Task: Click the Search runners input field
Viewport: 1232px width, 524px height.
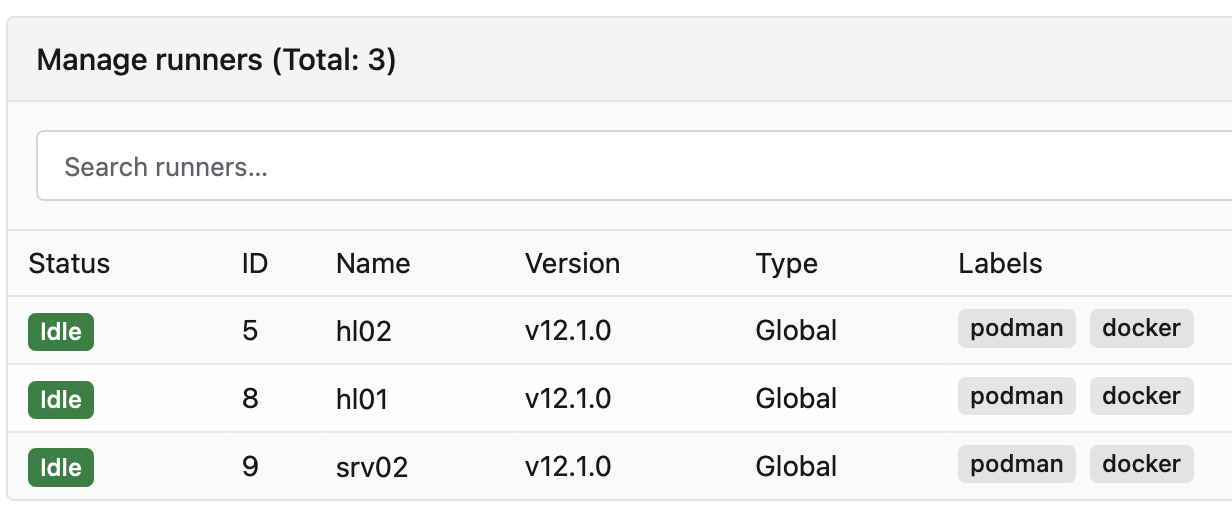Action: [630, 166]
